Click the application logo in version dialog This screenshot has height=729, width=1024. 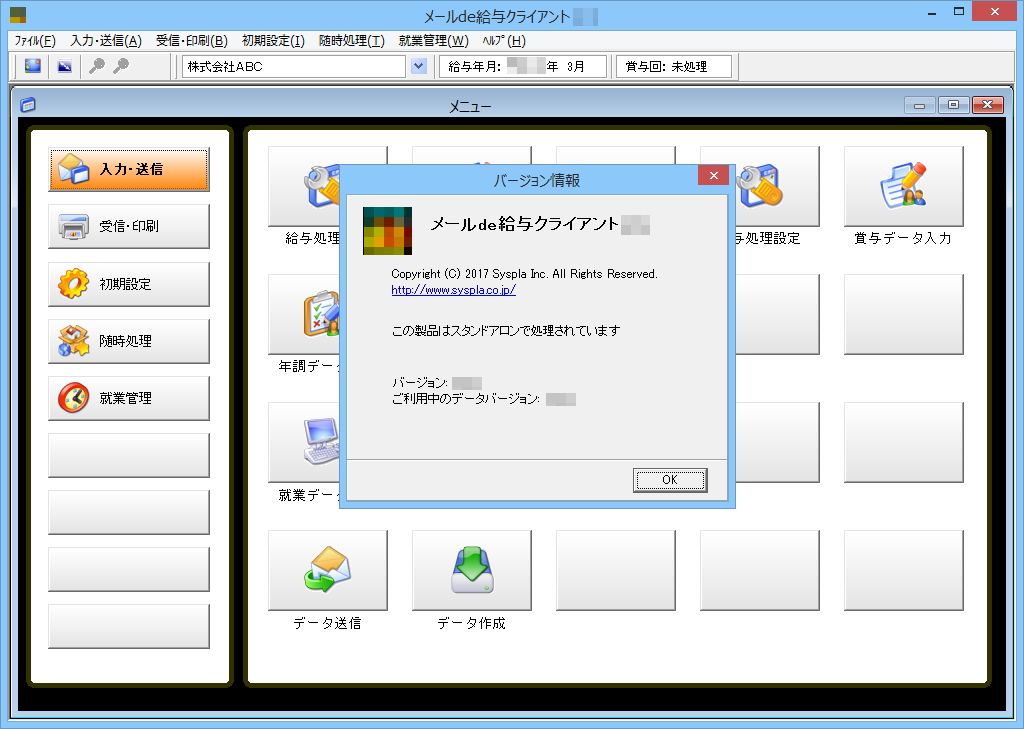click(387, 231)
